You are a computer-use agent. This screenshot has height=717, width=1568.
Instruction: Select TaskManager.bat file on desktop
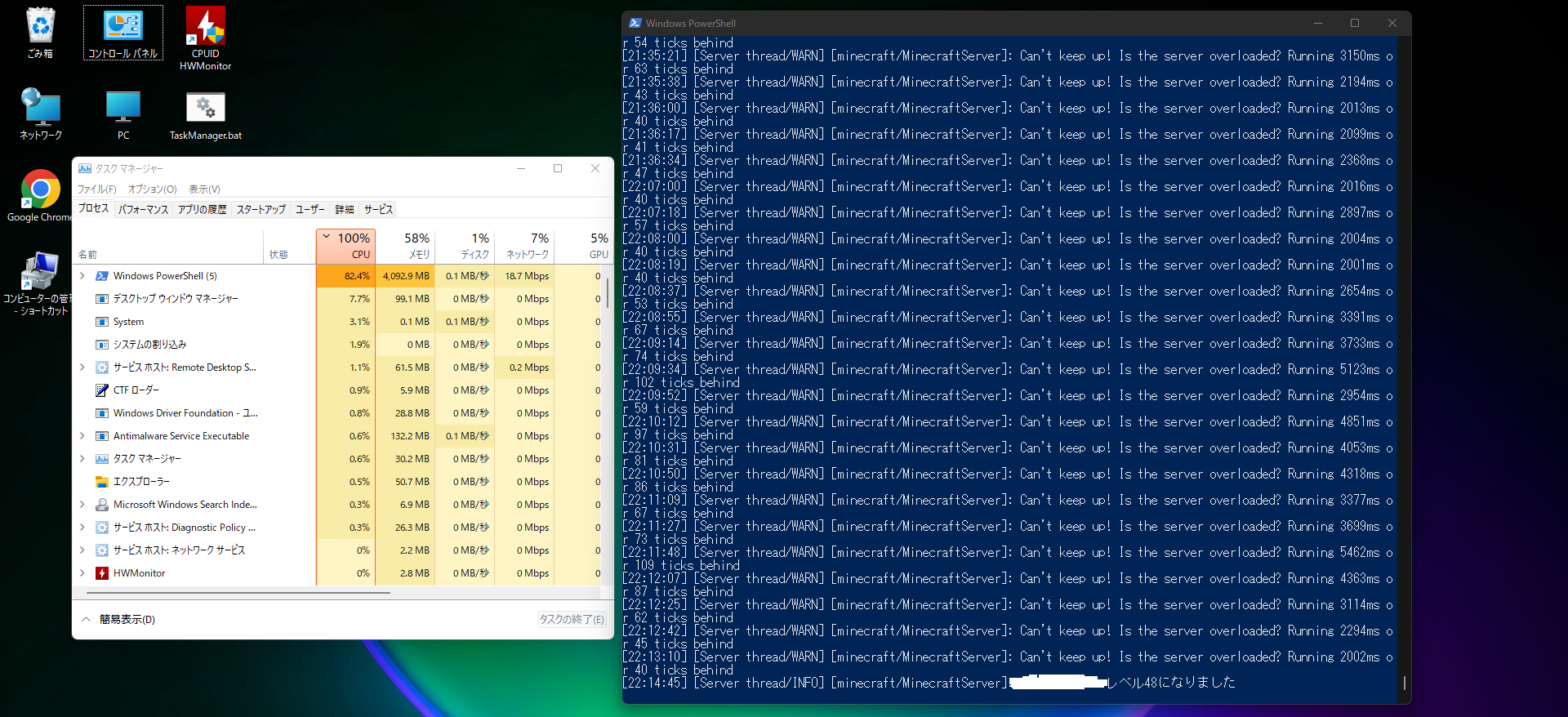[205, 114]
